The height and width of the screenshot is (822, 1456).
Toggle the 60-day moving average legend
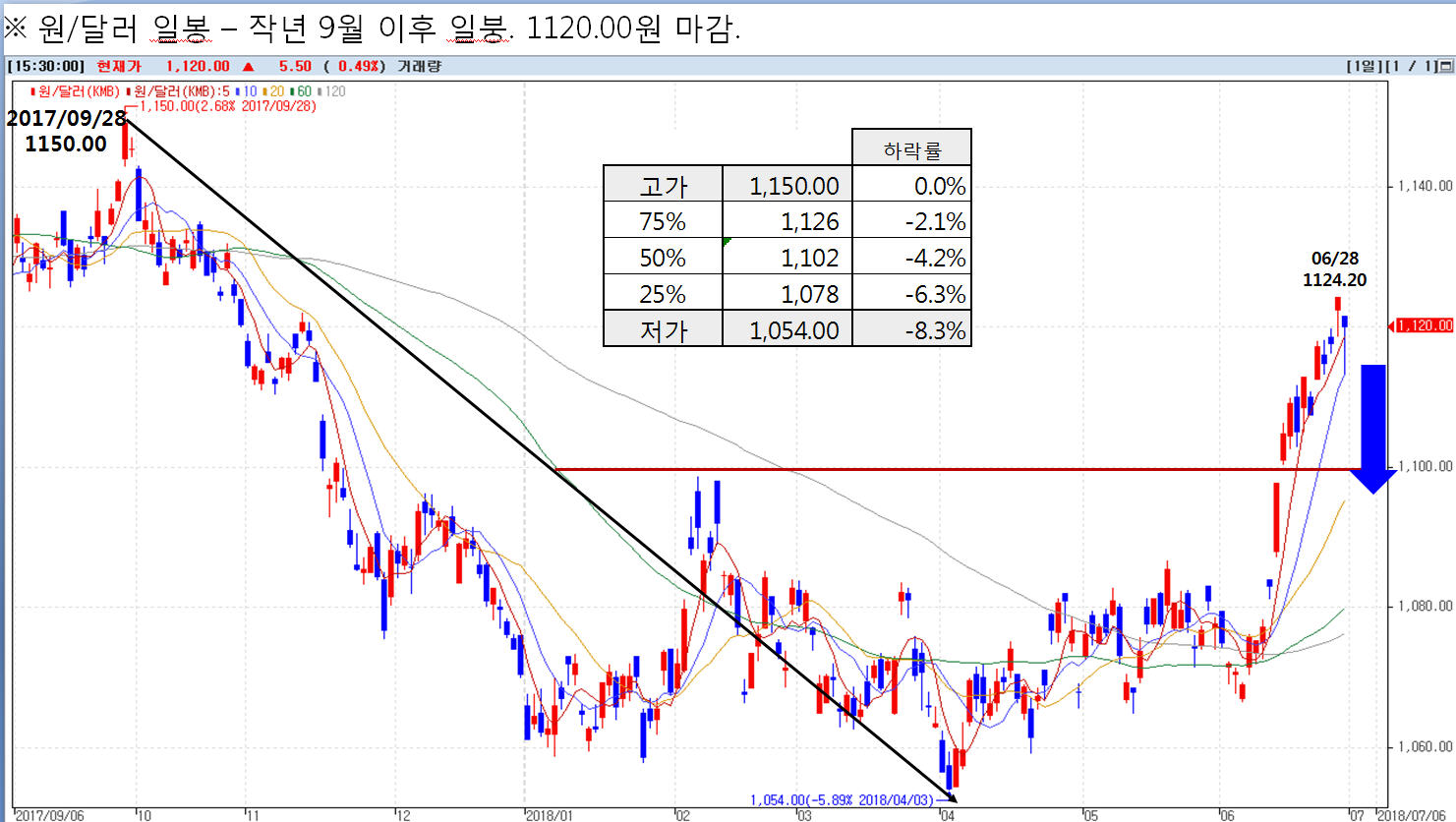click(x=303, y=91)
